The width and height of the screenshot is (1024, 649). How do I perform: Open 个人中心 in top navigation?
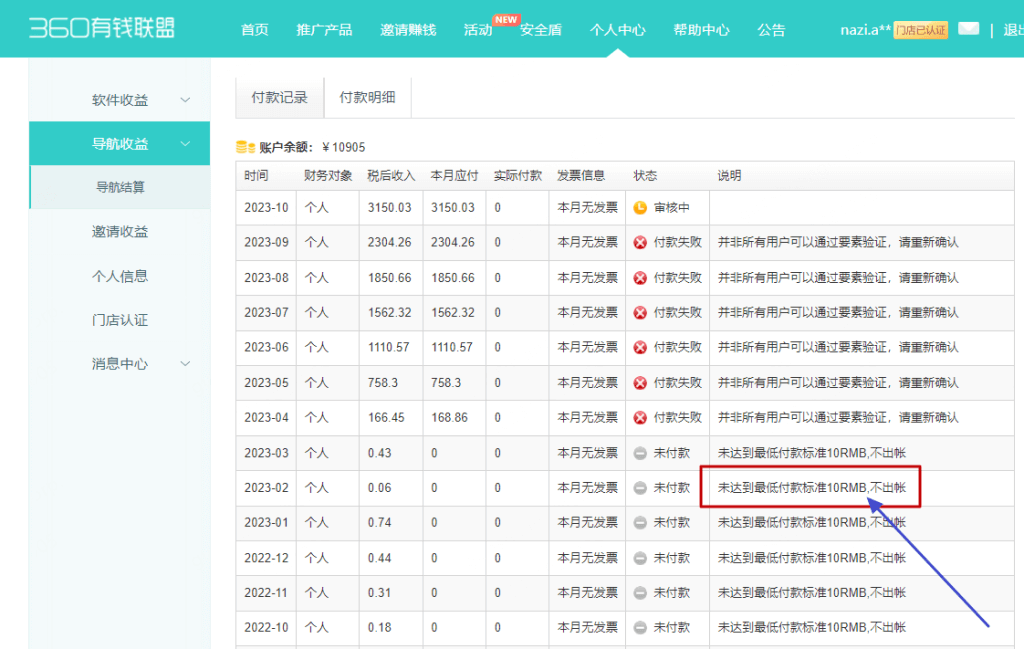(617, 30)
